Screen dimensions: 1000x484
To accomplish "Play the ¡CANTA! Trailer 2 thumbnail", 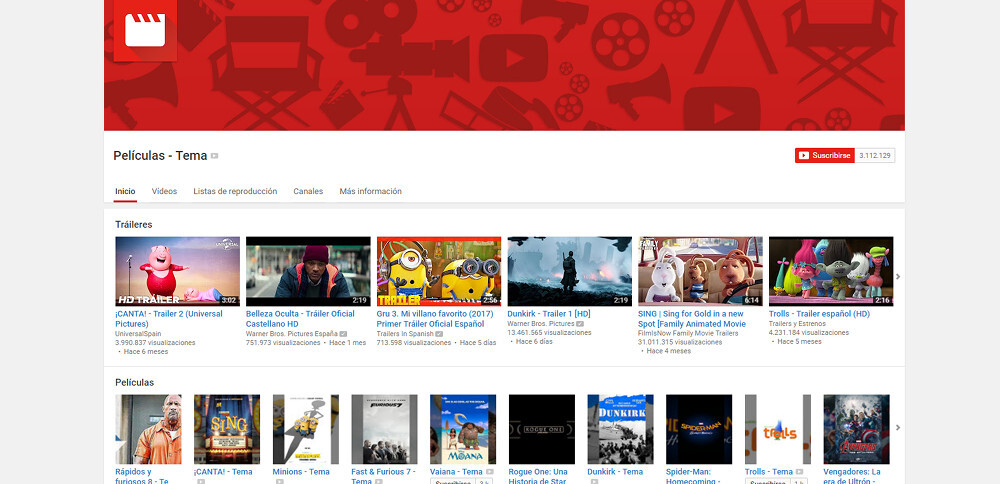I will click(x=177, y=272).
